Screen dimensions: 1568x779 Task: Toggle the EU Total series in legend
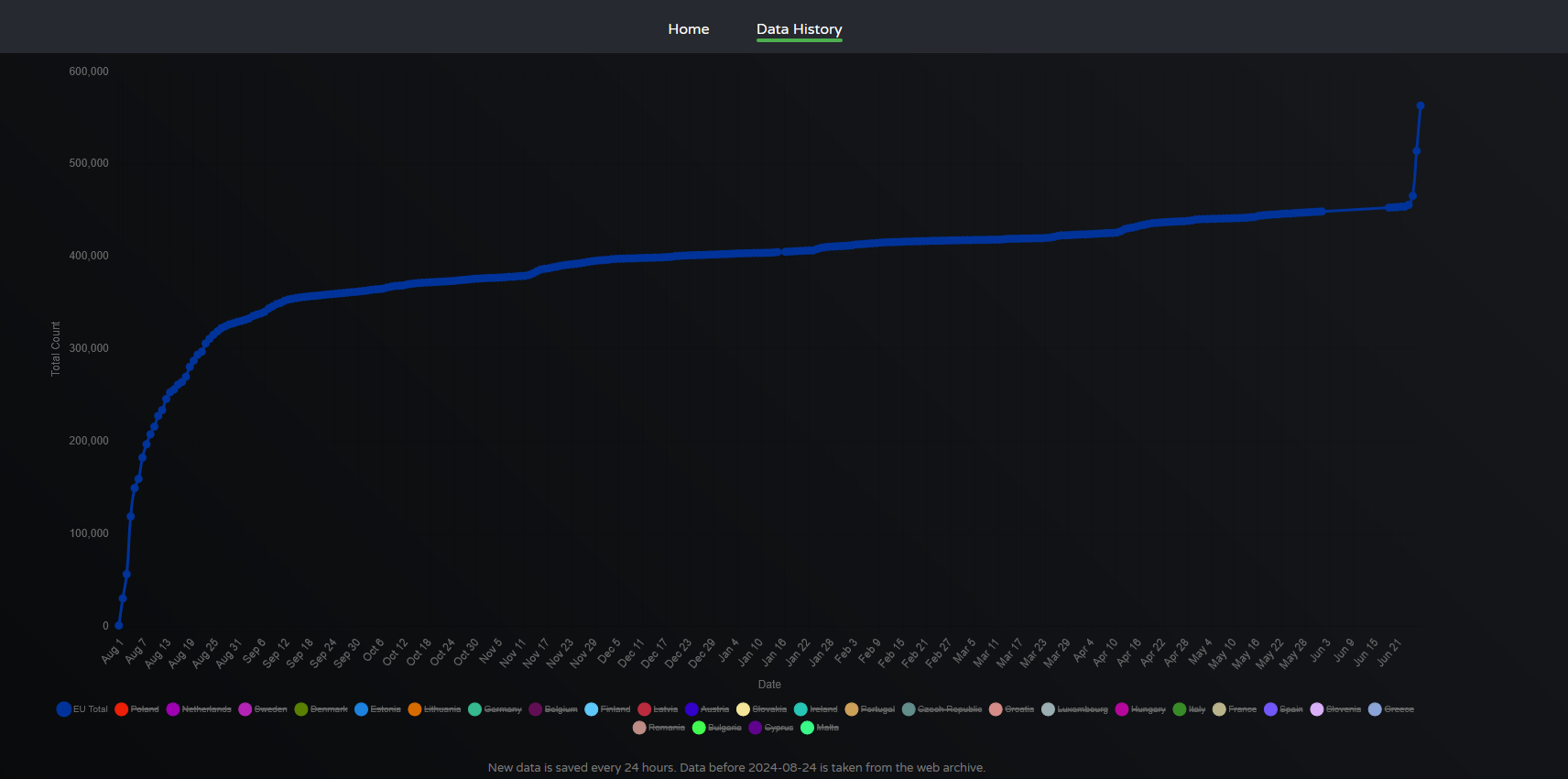(x=82, y=709)
